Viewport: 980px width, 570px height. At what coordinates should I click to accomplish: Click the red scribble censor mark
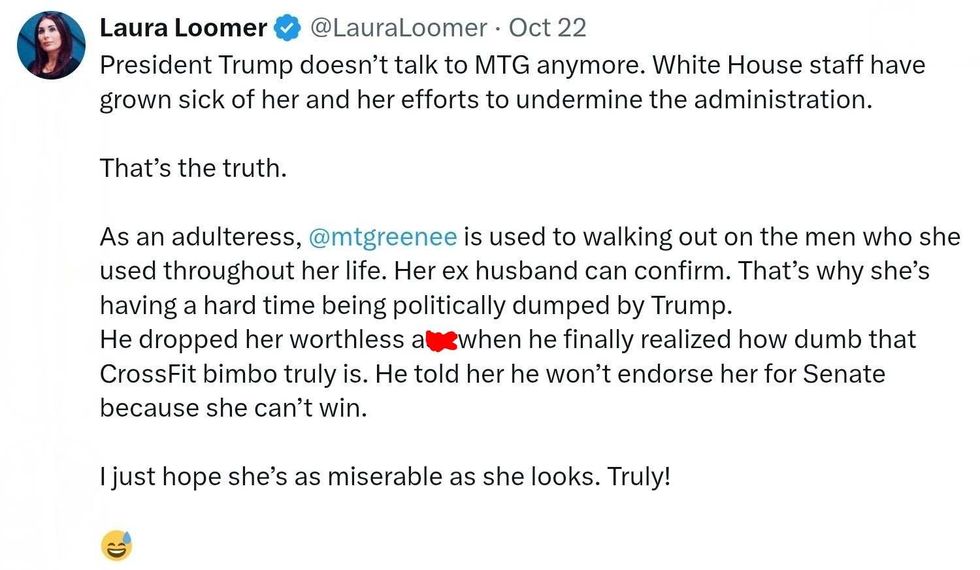point(441,340)
